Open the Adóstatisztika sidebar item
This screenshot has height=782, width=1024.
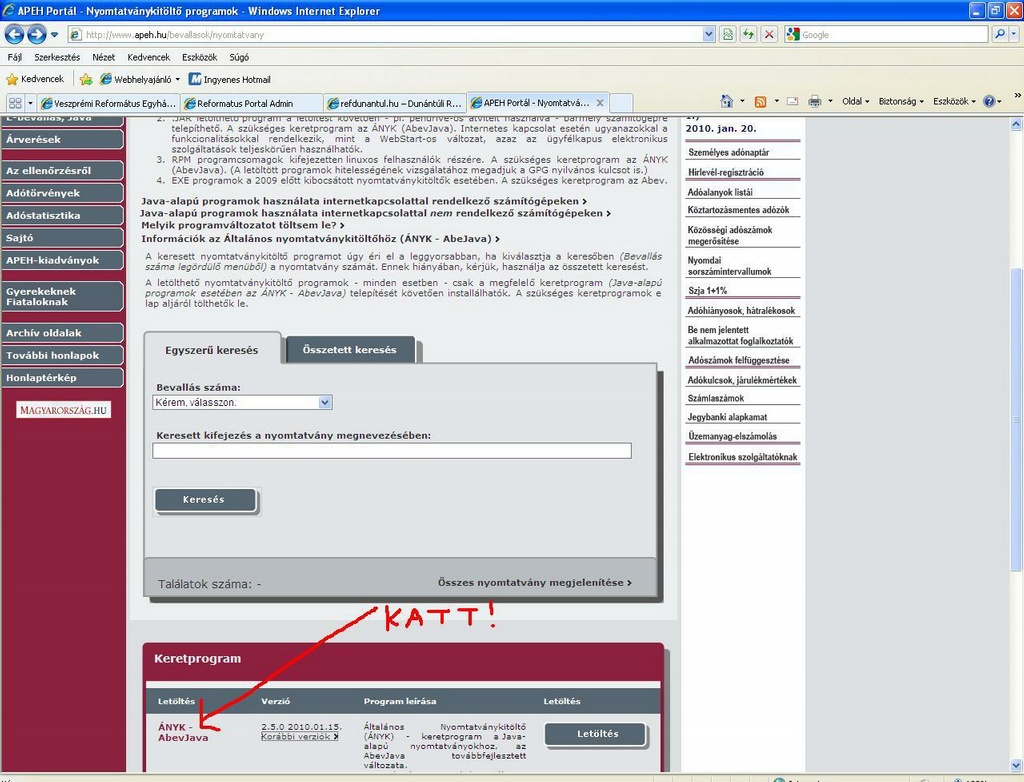[63, 216]
